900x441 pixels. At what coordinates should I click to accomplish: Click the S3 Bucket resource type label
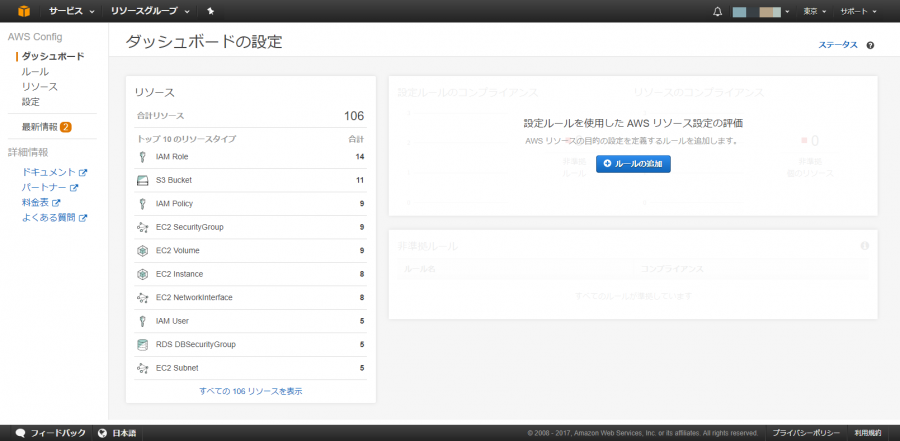point(173,180)
